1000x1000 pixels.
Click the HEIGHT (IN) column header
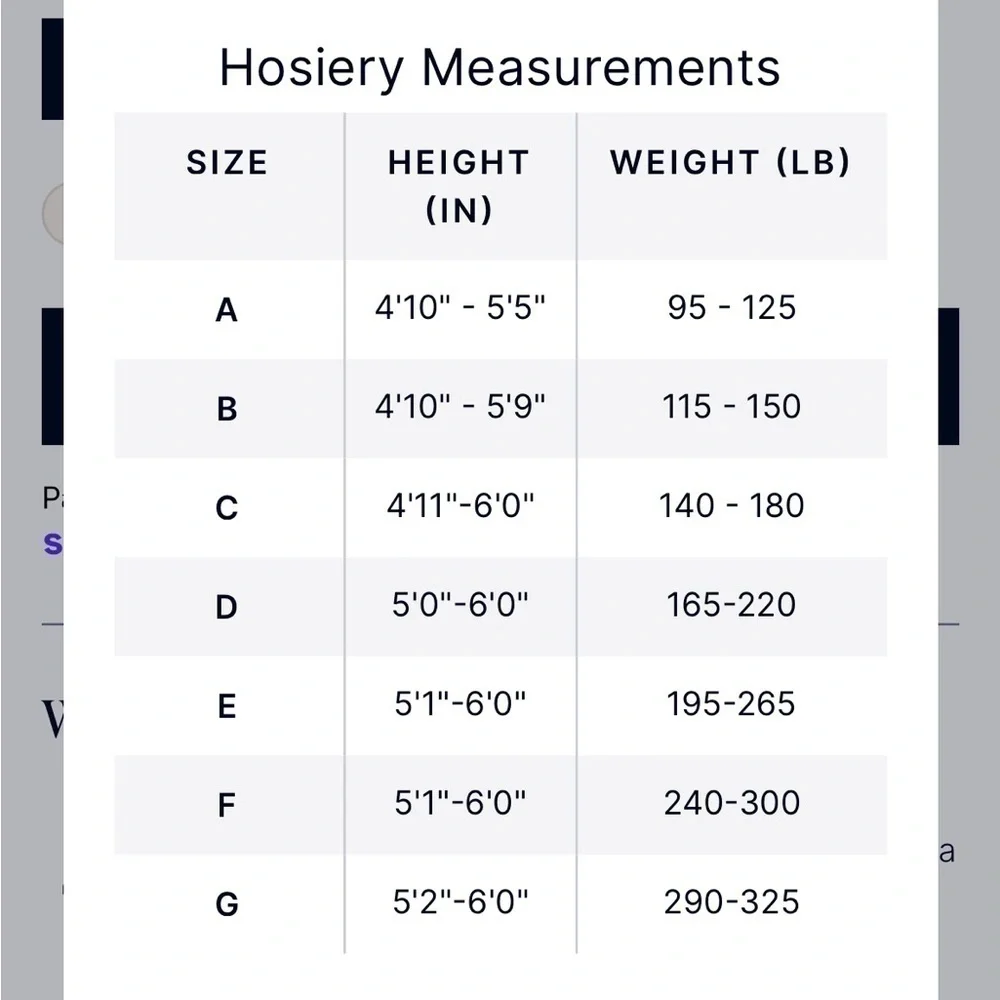tap(459, 186)
